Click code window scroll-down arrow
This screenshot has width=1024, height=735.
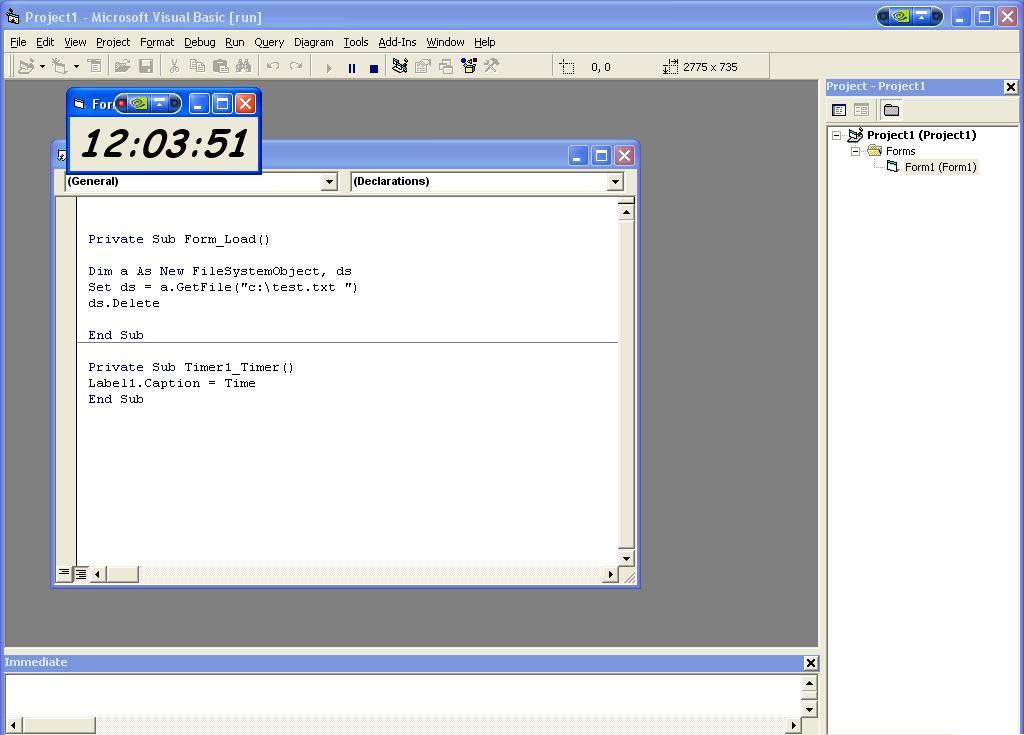point(626,558)
